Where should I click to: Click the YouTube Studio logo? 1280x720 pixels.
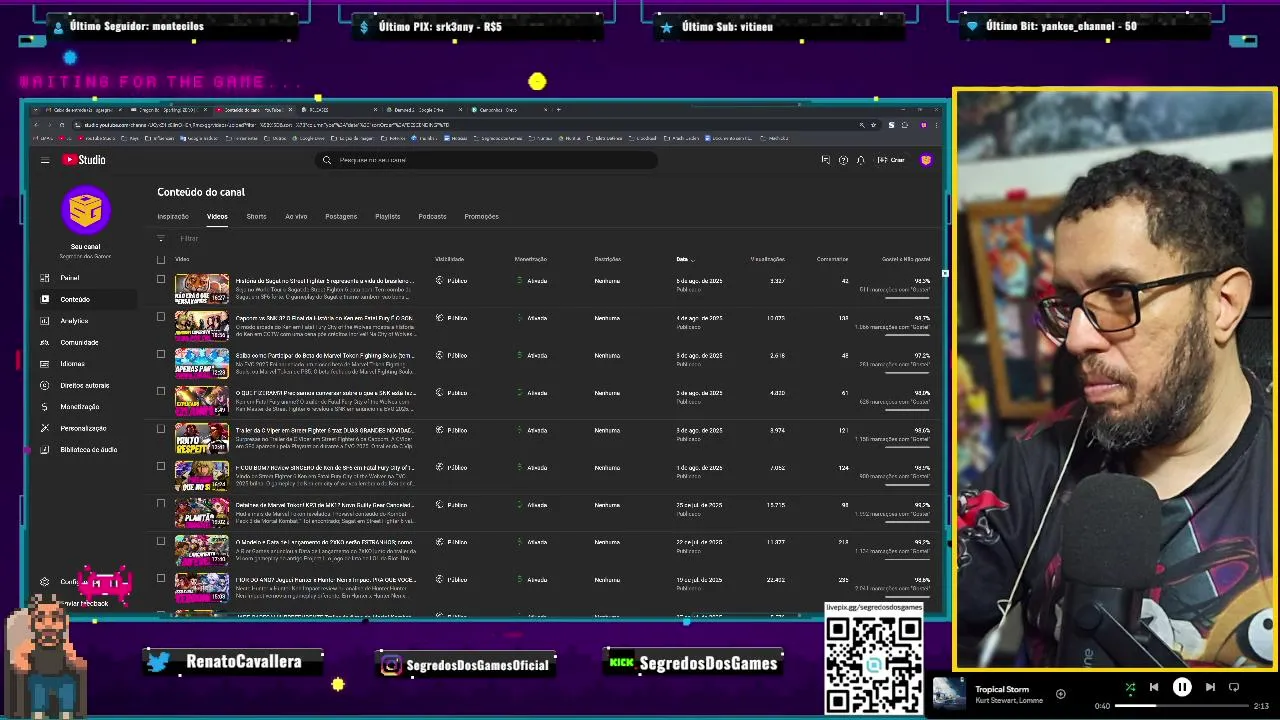(x=84, y=160)
